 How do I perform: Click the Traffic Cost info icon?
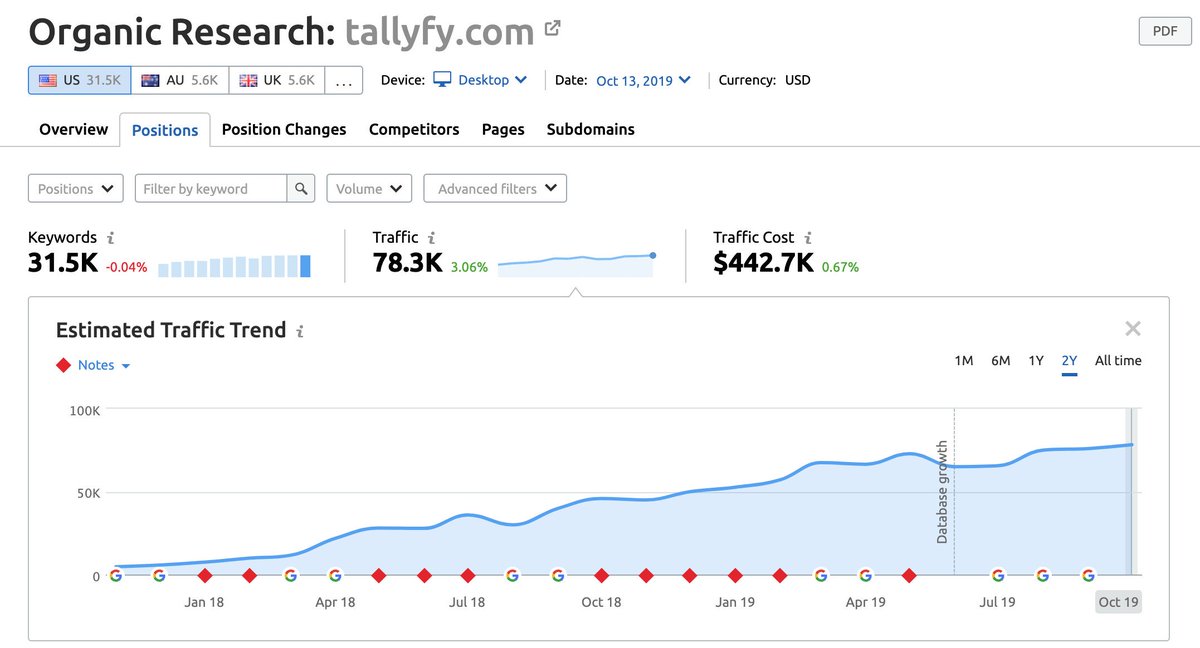(808, 238)
